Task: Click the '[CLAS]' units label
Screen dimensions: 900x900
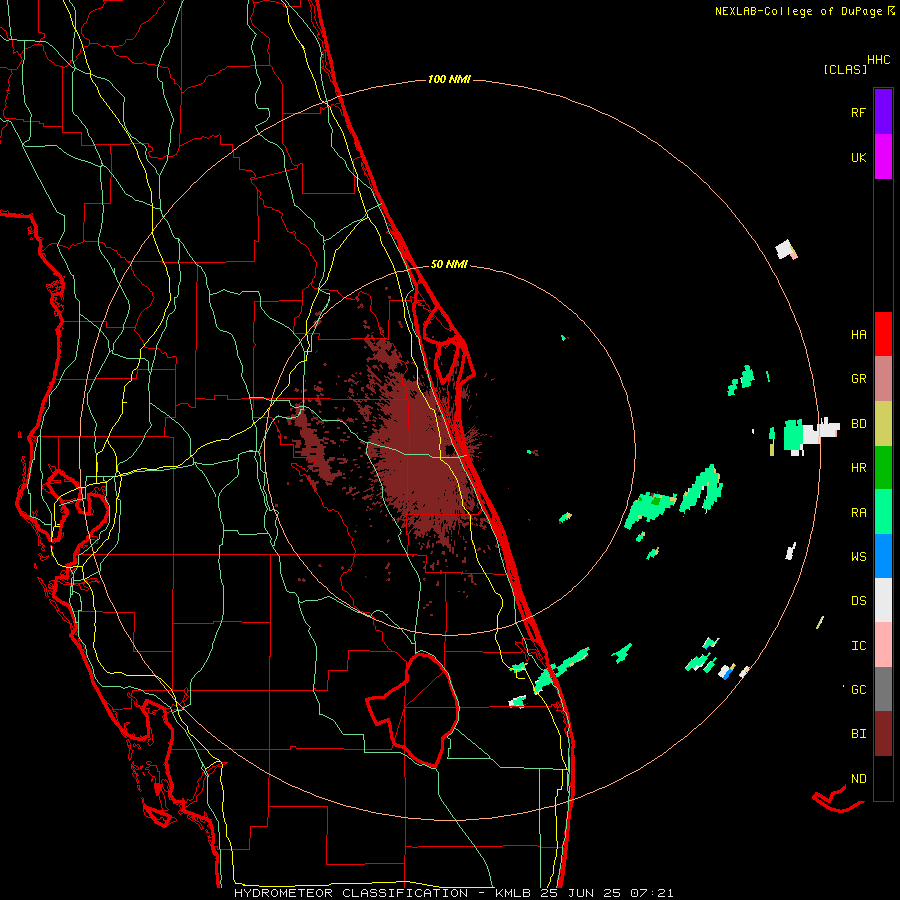Action: [x=845, y=70]
